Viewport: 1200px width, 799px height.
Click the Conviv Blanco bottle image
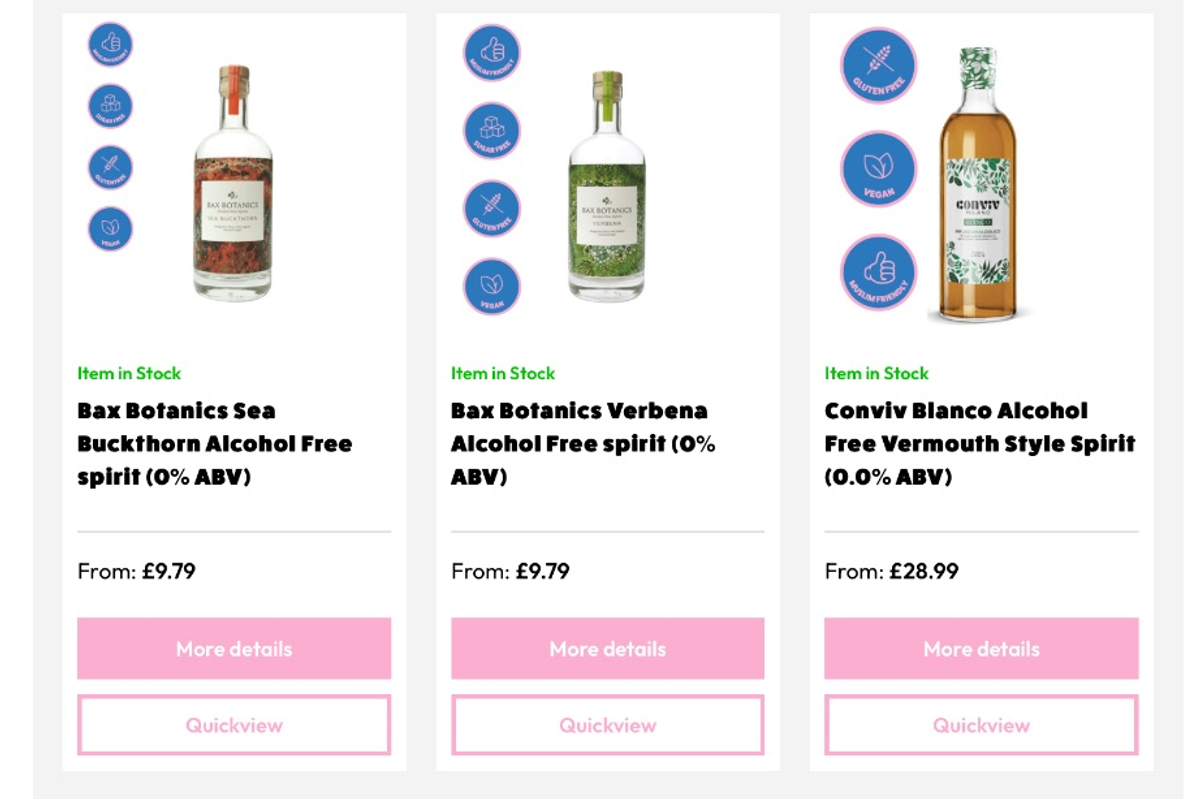[x=975, y=190]
